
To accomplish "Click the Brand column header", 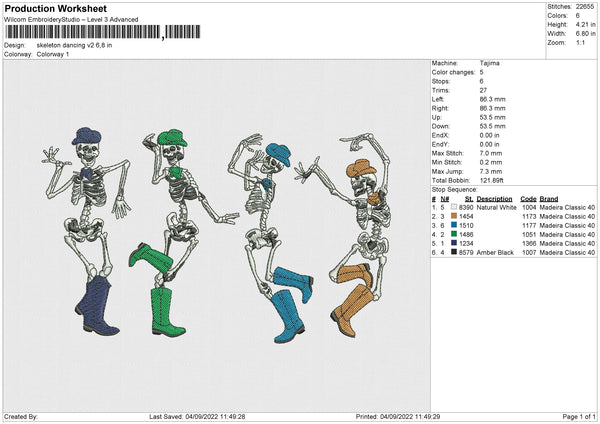I will point(550,198).
